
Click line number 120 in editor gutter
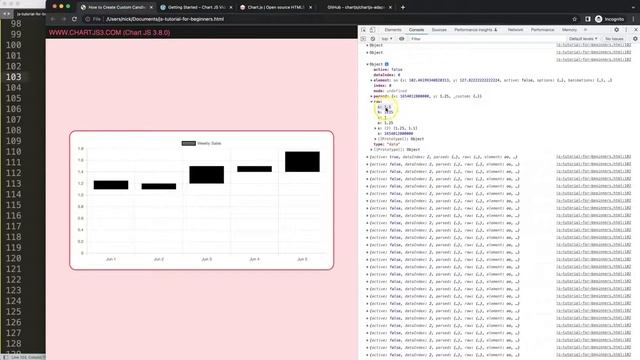[13, 258]
